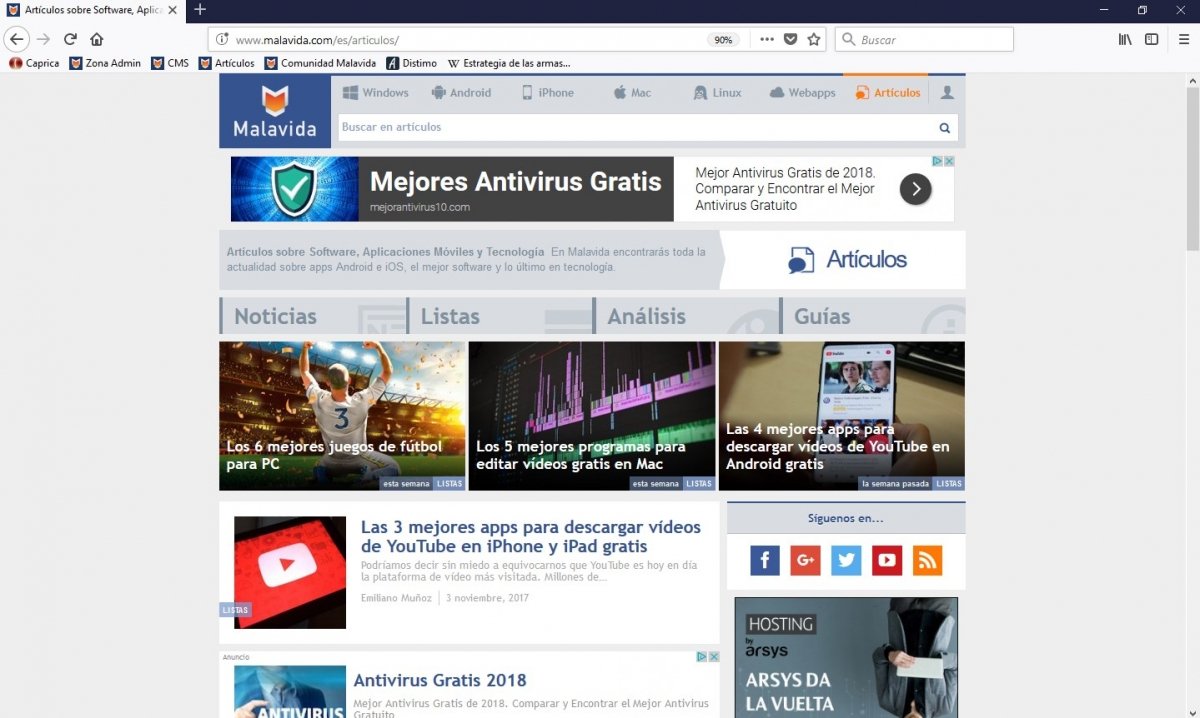Select the orange Artículos site nav item

click(888, 93)
